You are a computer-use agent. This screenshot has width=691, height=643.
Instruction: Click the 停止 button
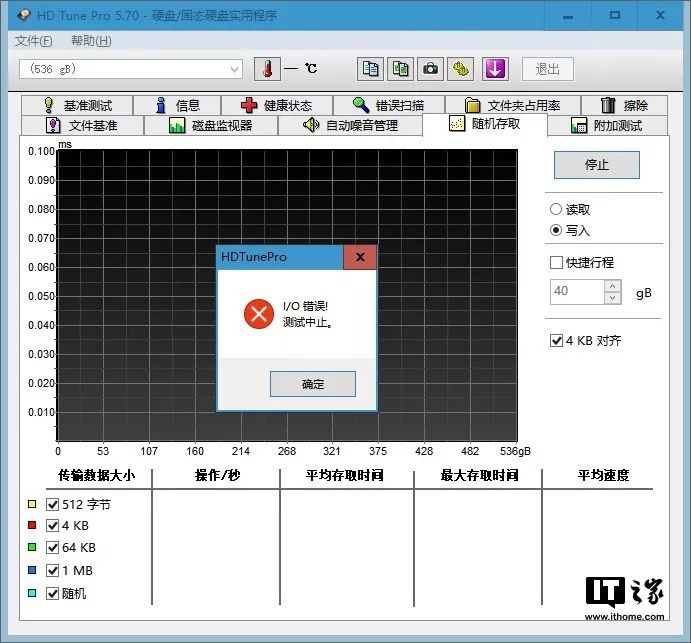(597, 165)
